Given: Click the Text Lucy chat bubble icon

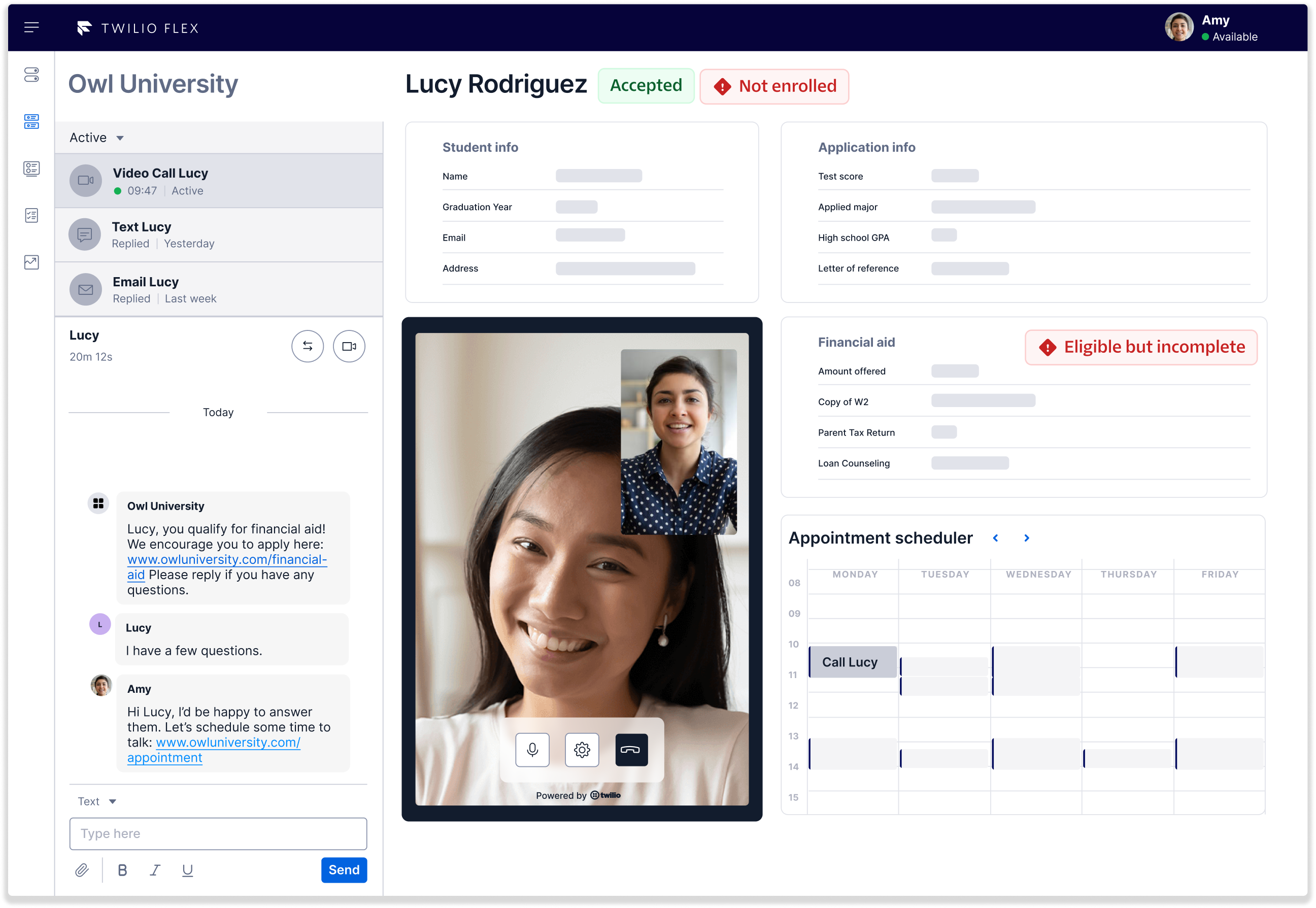Looking at the screenshot, I should coord(85,234).
